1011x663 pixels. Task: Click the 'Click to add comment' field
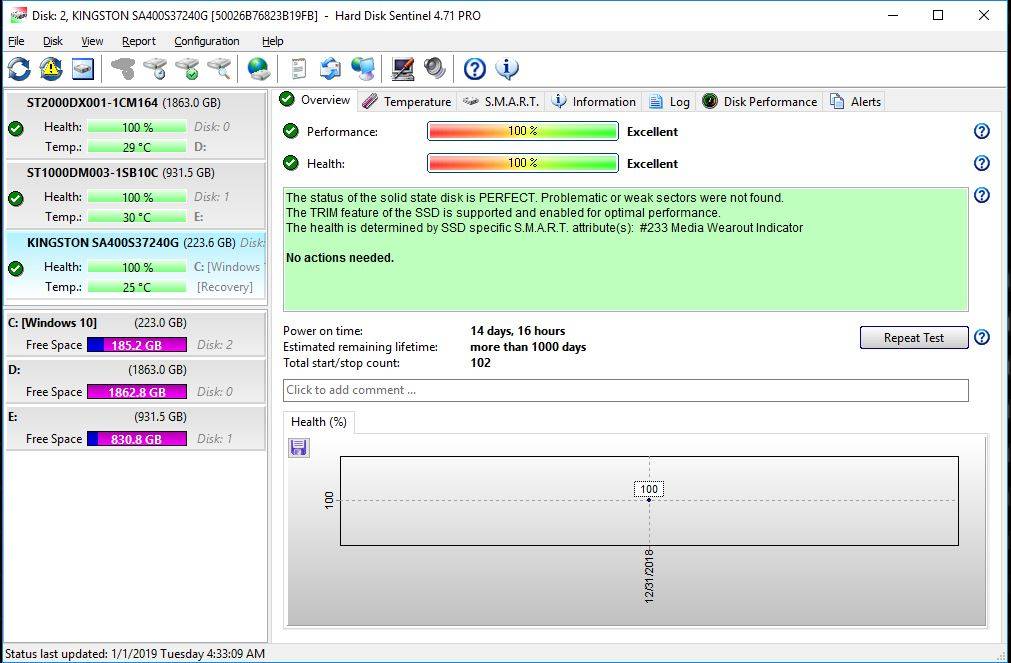pos(625,390)
